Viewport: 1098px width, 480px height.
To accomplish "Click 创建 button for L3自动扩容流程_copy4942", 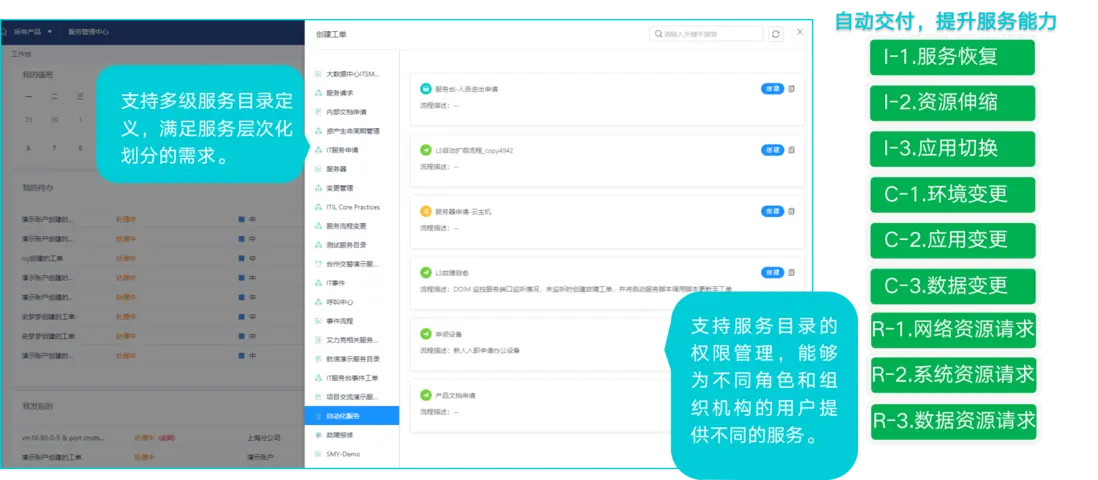I will click(x=772, y=150).
